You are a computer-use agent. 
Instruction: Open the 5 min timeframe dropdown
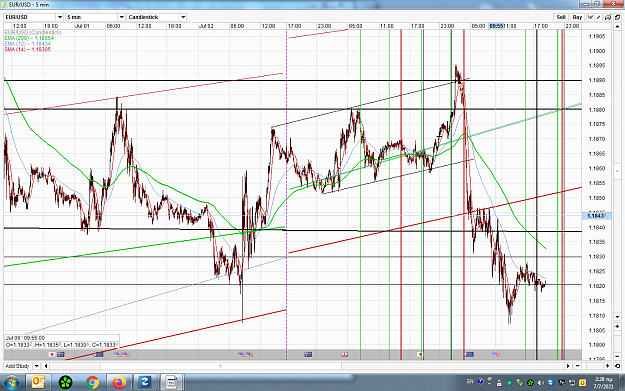click(x=122, y=17)
